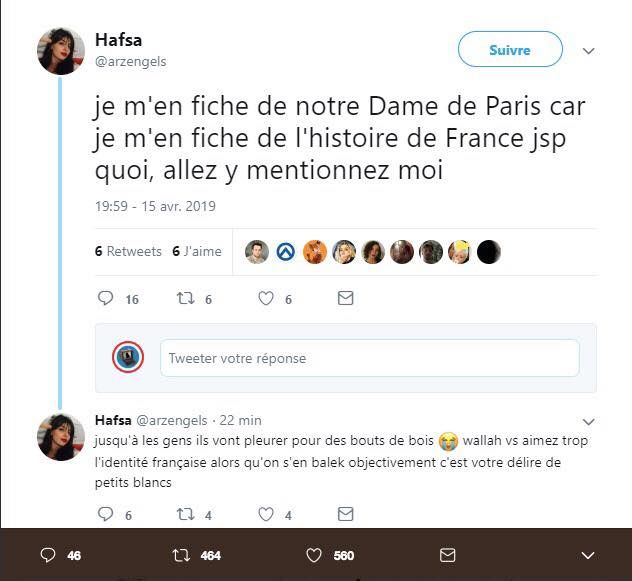Click the reply icon on main tweet
The height and width of the screenshot is (581, 632).
(x=106, y=298)
